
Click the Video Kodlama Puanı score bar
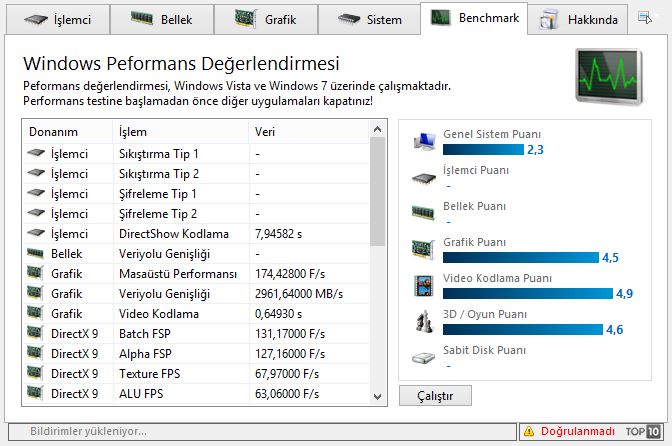pyautogui.click(x=528, y=293)
